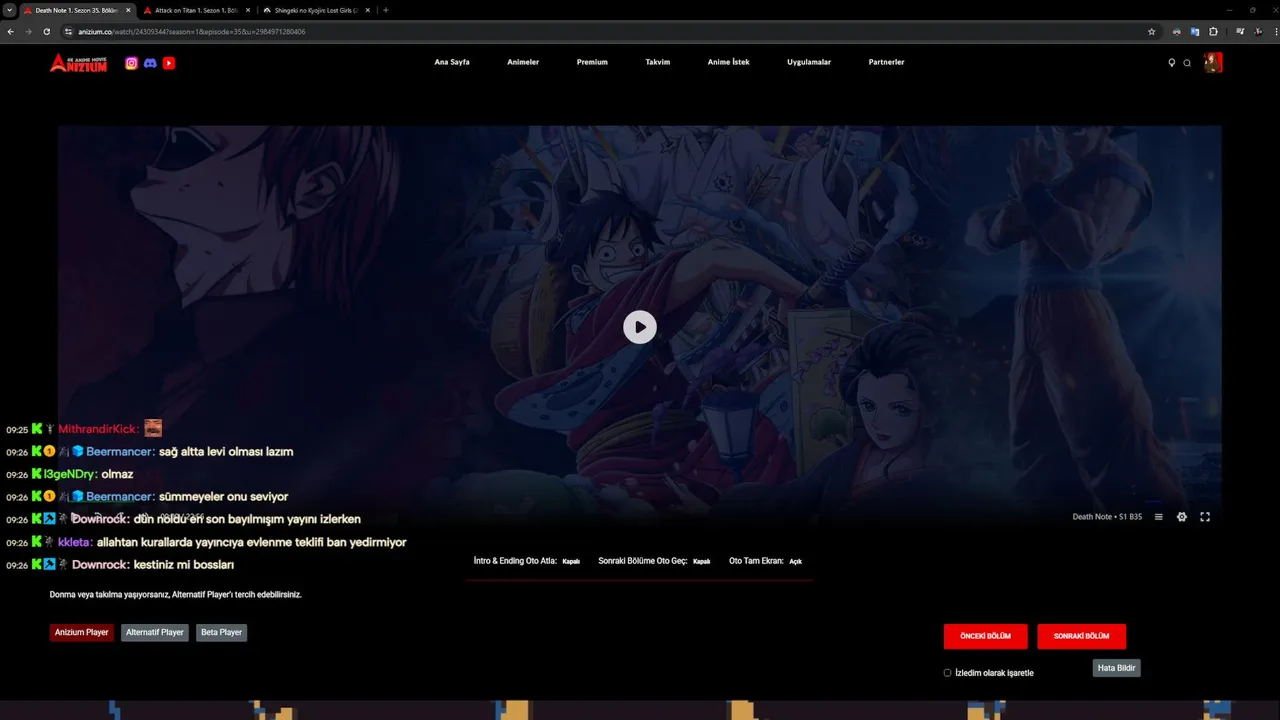Open Anizium Discord server icon

click(150, 63)
